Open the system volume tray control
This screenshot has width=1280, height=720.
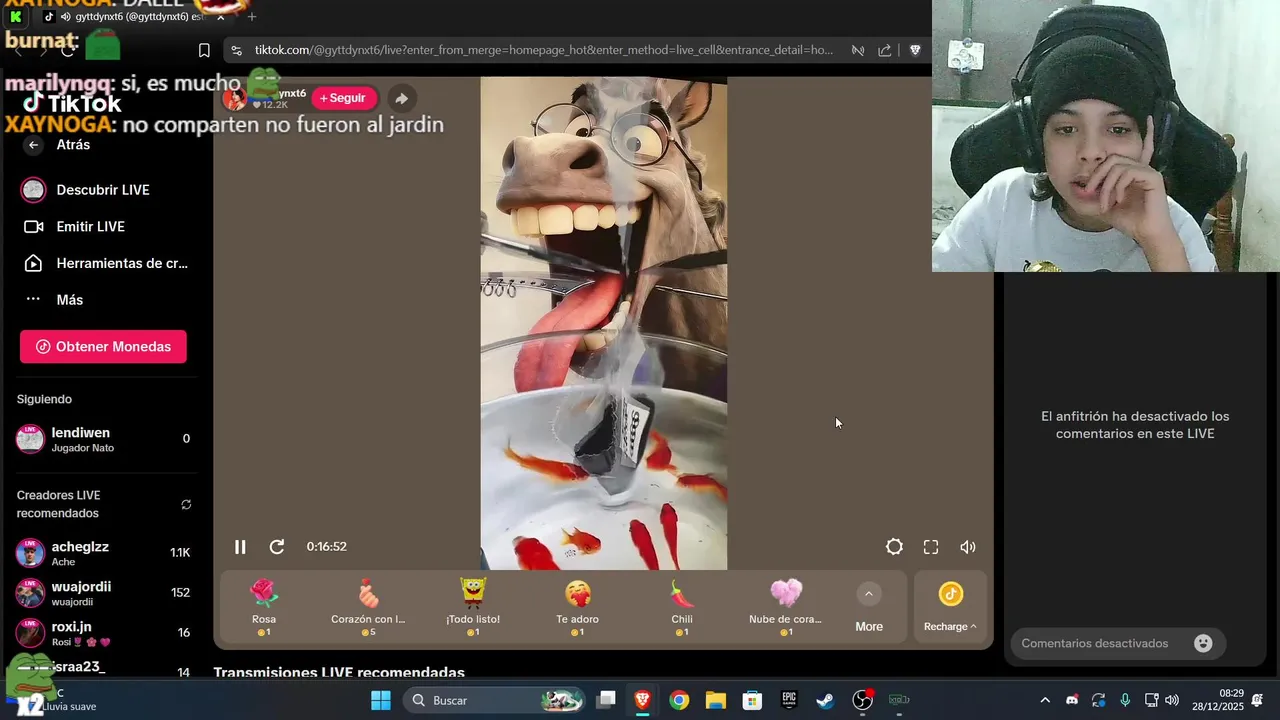click(1172, 700)
